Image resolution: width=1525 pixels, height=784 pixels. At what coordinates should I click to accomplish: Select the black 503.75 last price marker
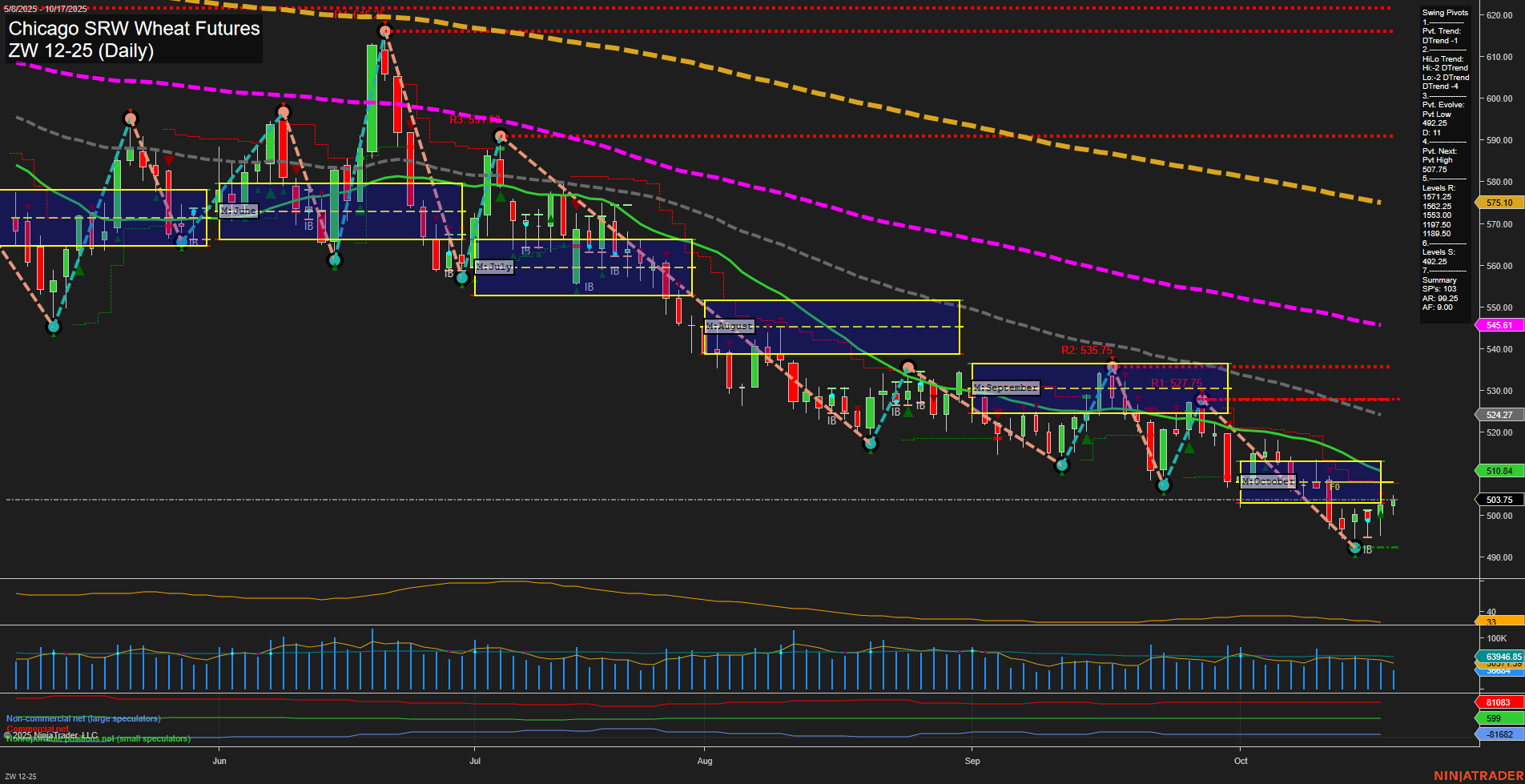[1499, 499]
